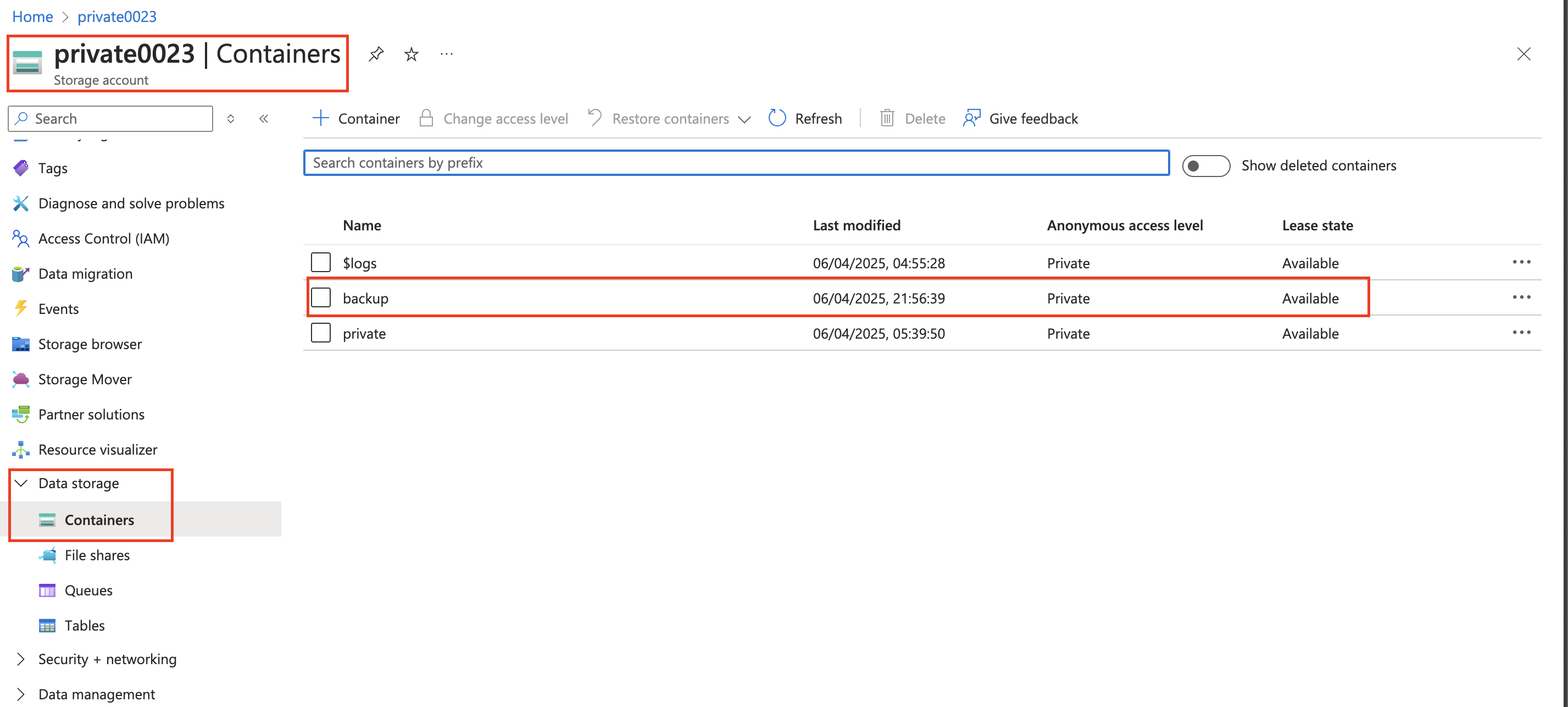This screenshot has width=1568, height=707.
Task: Click the Delete toolbar button
Action: [x=913, y=119]
